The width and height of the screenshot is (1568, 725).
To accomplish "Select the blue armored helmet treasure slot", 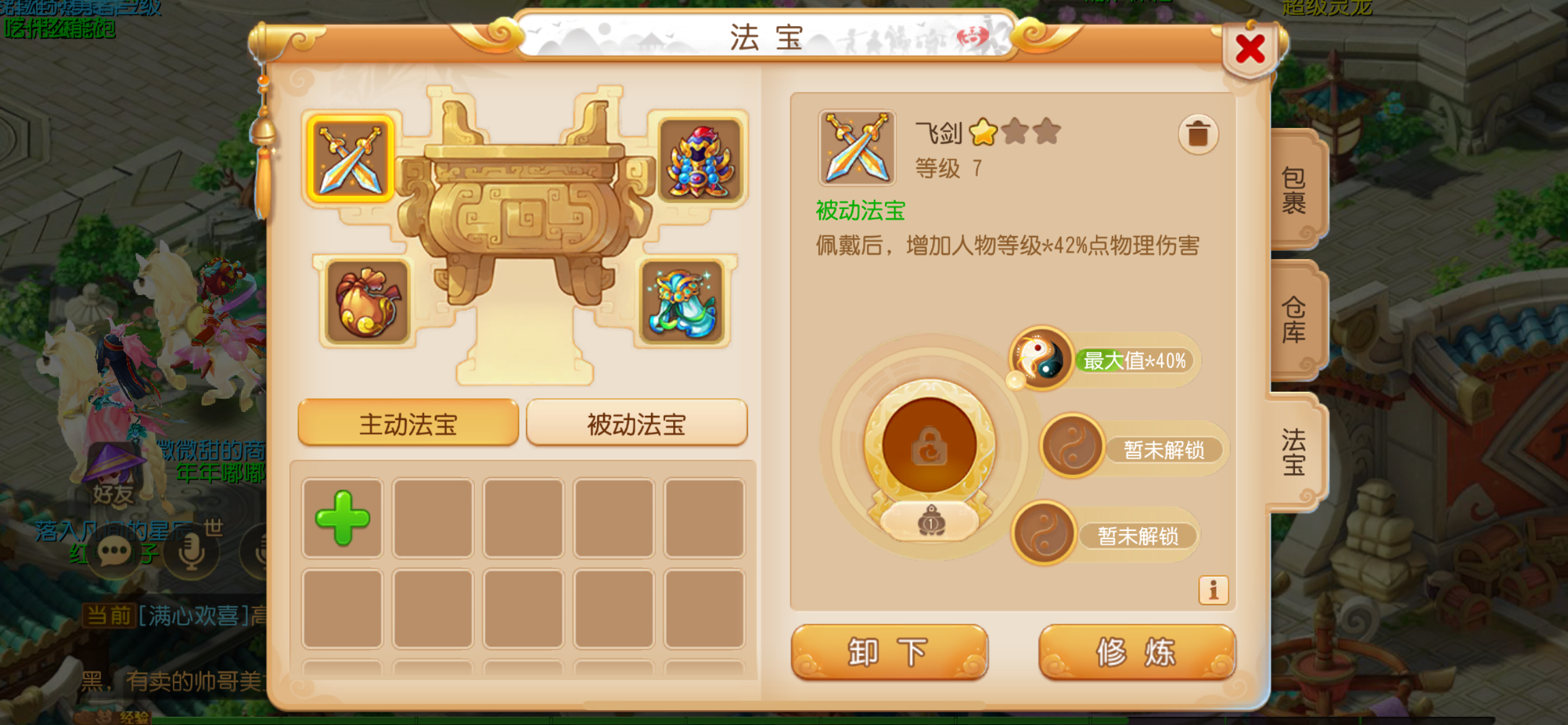I will pyautogui.click(x=700, y=160).
